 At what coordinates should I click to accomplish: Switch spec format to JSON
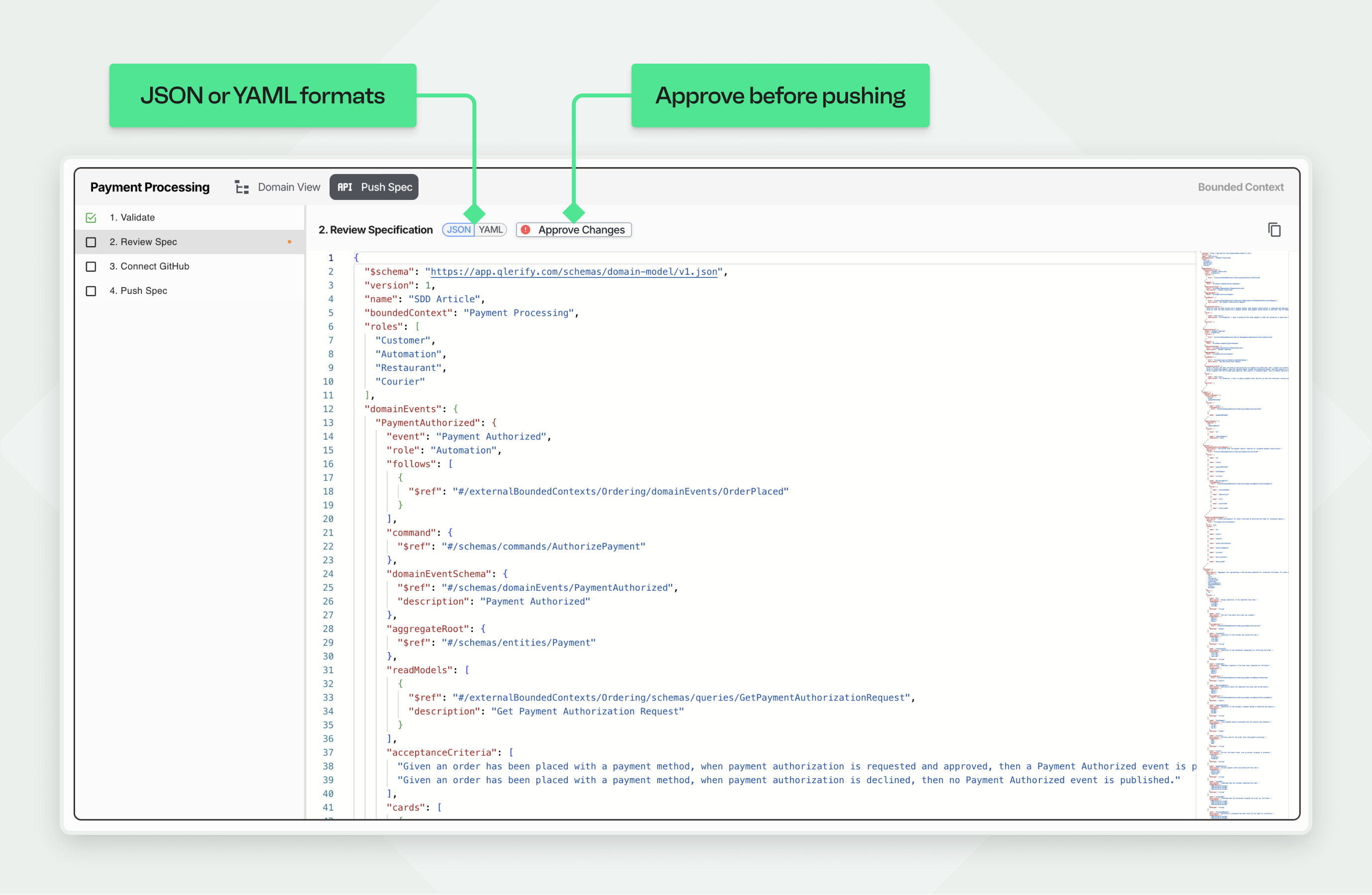click(459, 230)
